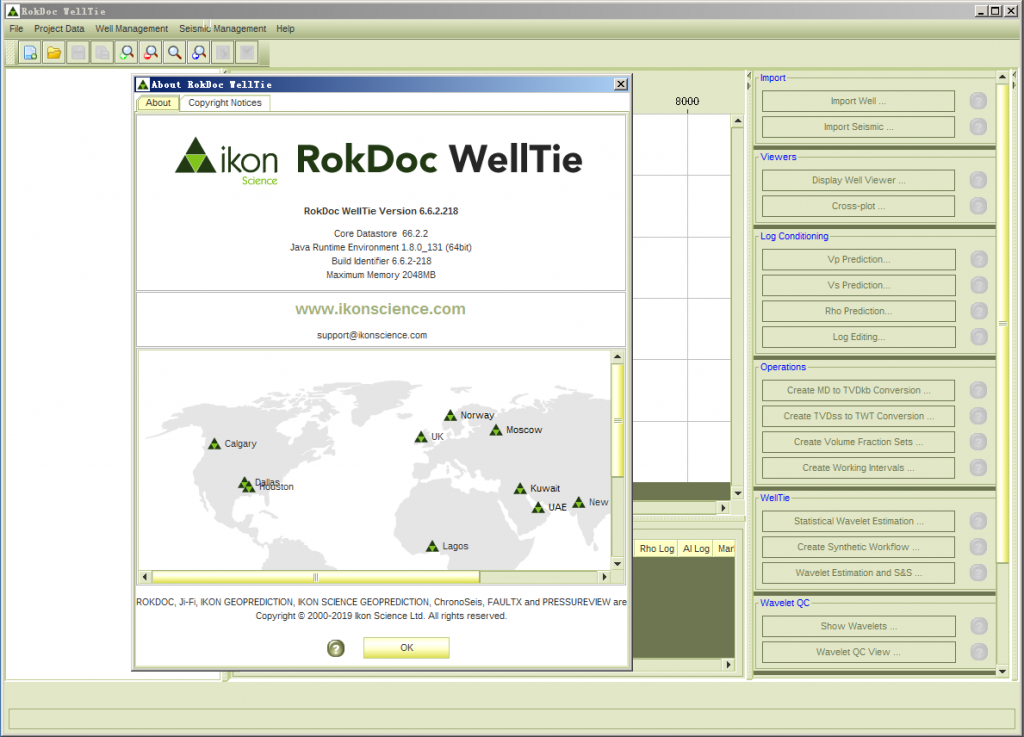Click the Create Synthetic Workflow button

tap(858, 547)
